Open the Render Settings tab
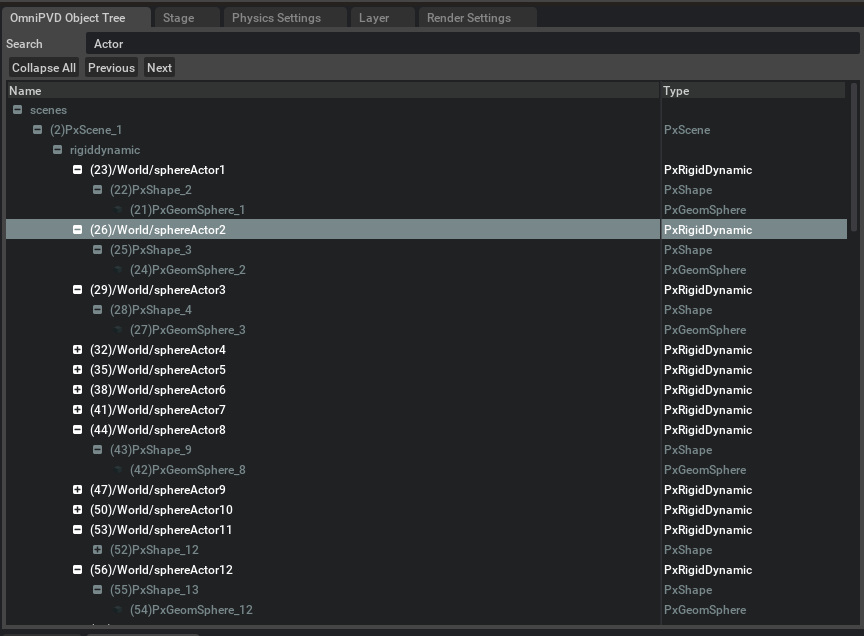This screenshot has width=864, height=636. coord(468,18)
